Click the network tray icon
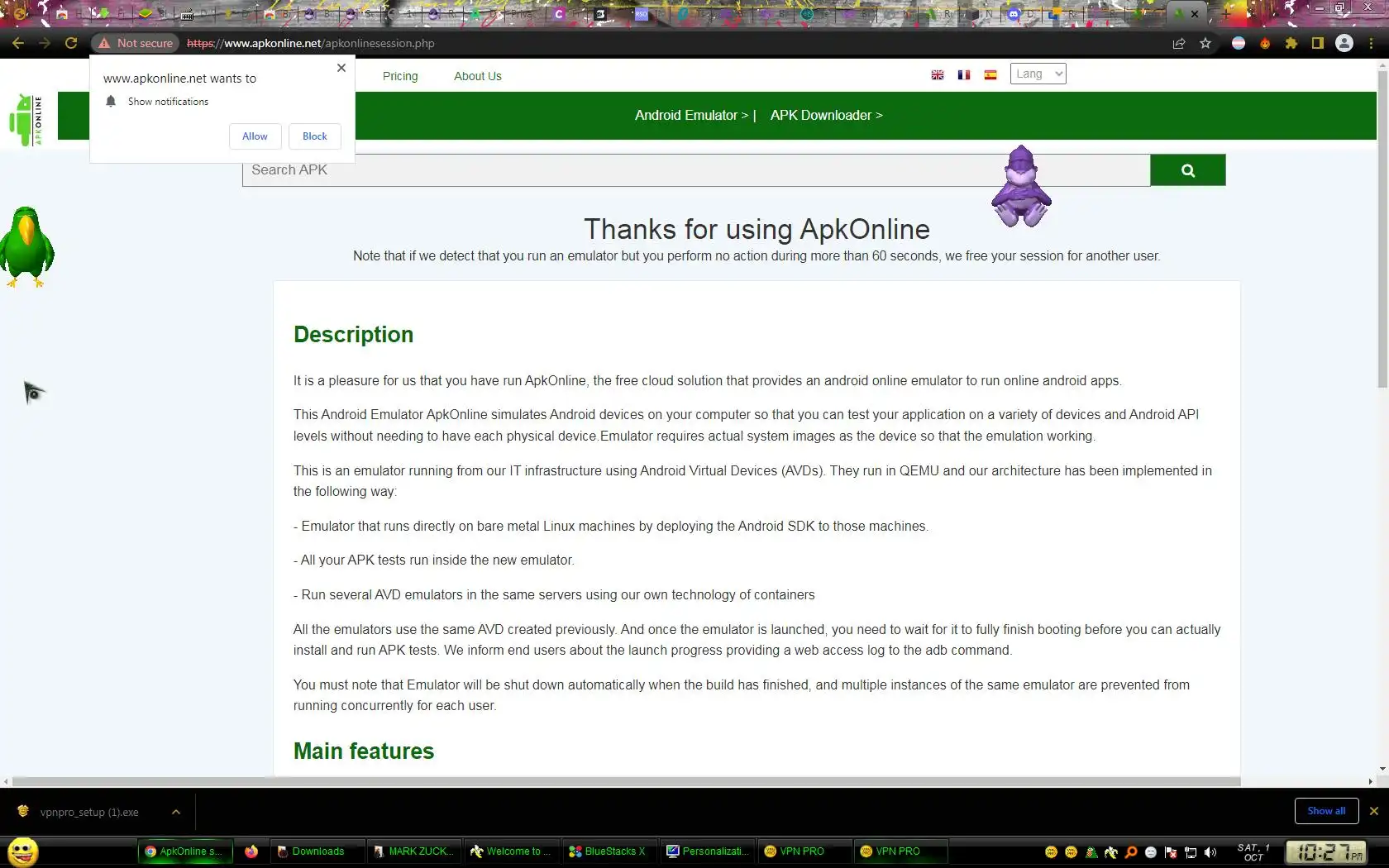Viewport: 1389px width, 868px height. [x=1191, y=852]
